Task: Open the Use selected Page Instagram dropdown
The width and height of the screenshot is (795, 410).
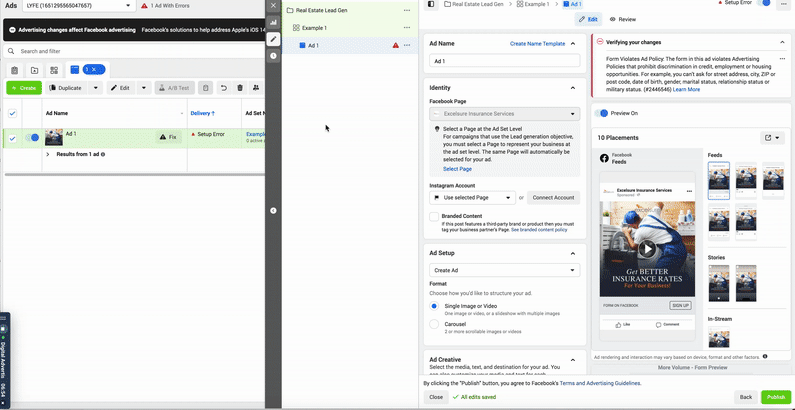Action: [x=472, y=198]
